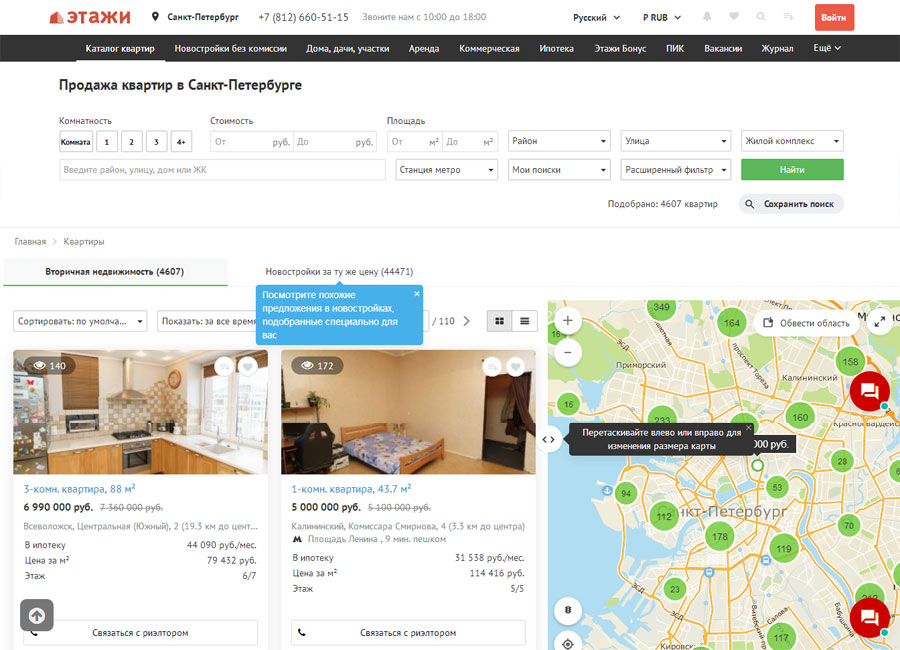Open favorites heart icon in header
This screenshot has width=900, height=650.
coord(734,17)
